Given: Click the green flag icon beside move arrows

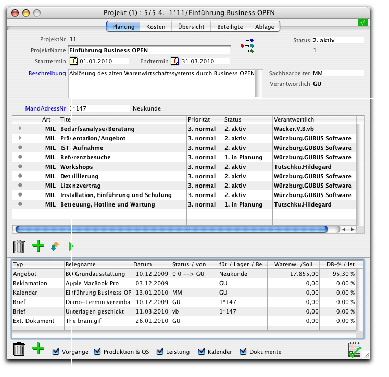Looking at the screenshot, I should 71,247.
